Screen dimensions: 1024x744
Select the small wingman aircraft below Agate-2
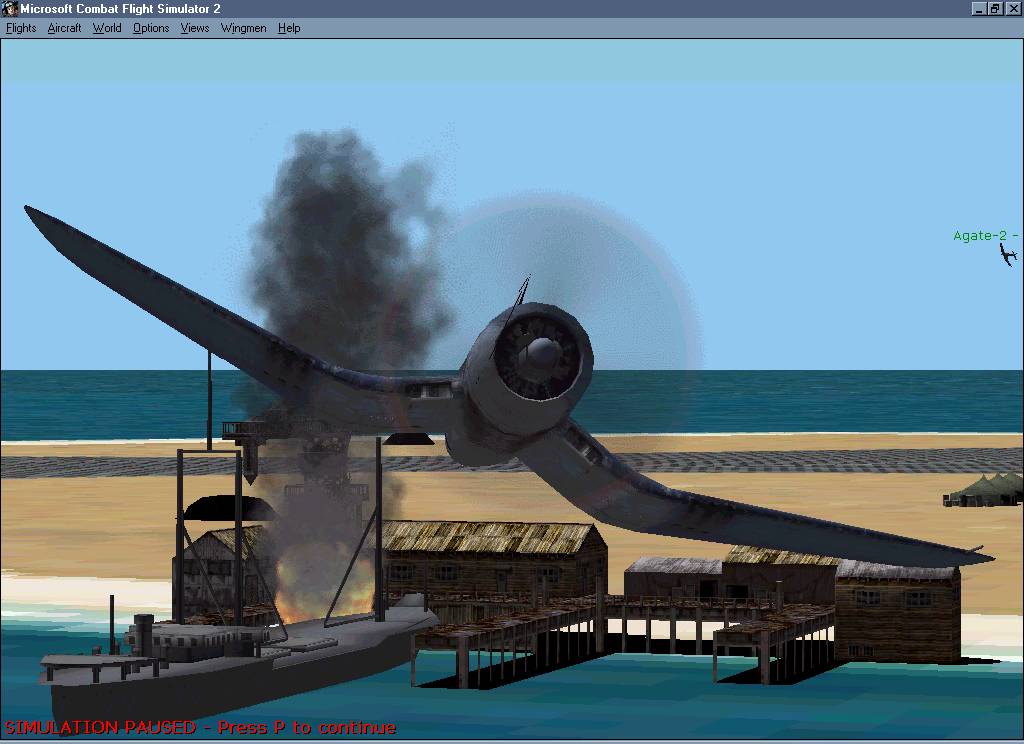point(1008,255)
